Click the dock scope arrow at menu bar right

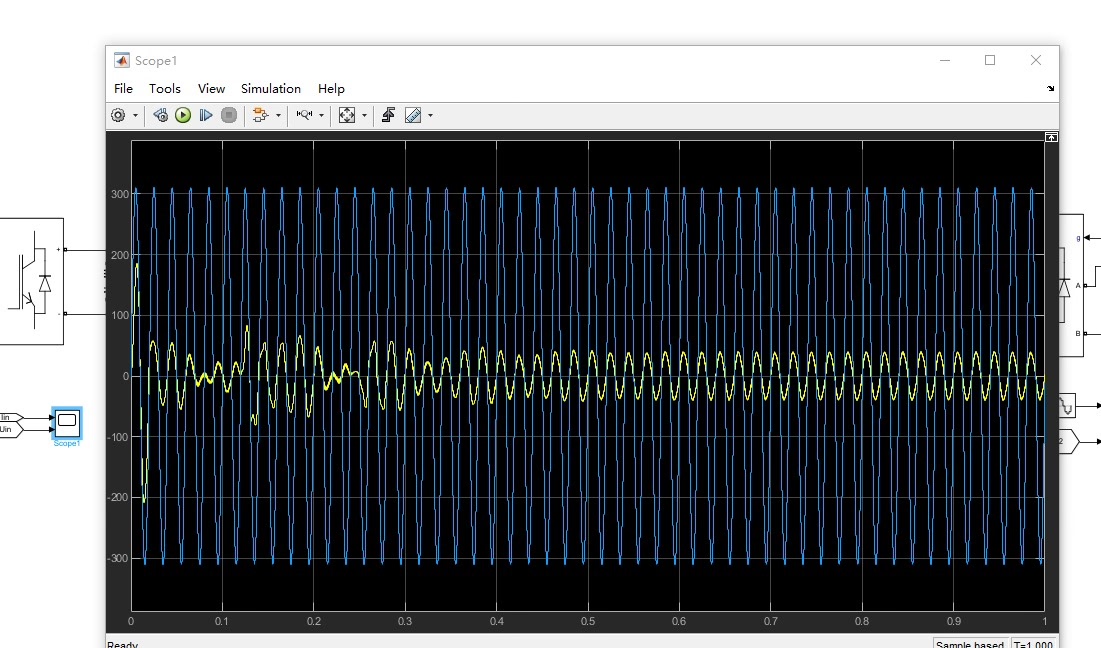(1050, 88)
